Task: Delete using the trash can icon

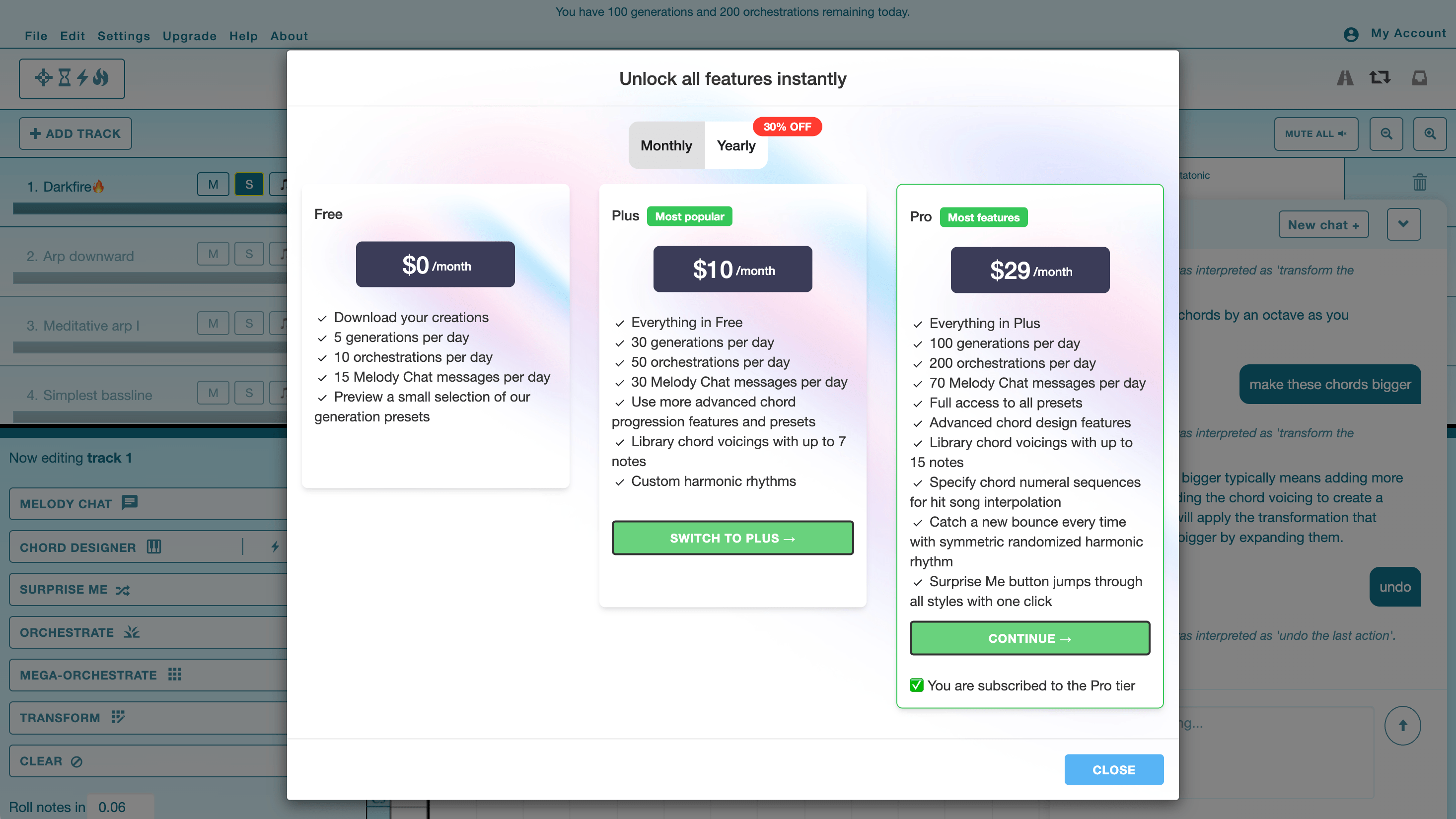Action: click(x=1419, y=182)
